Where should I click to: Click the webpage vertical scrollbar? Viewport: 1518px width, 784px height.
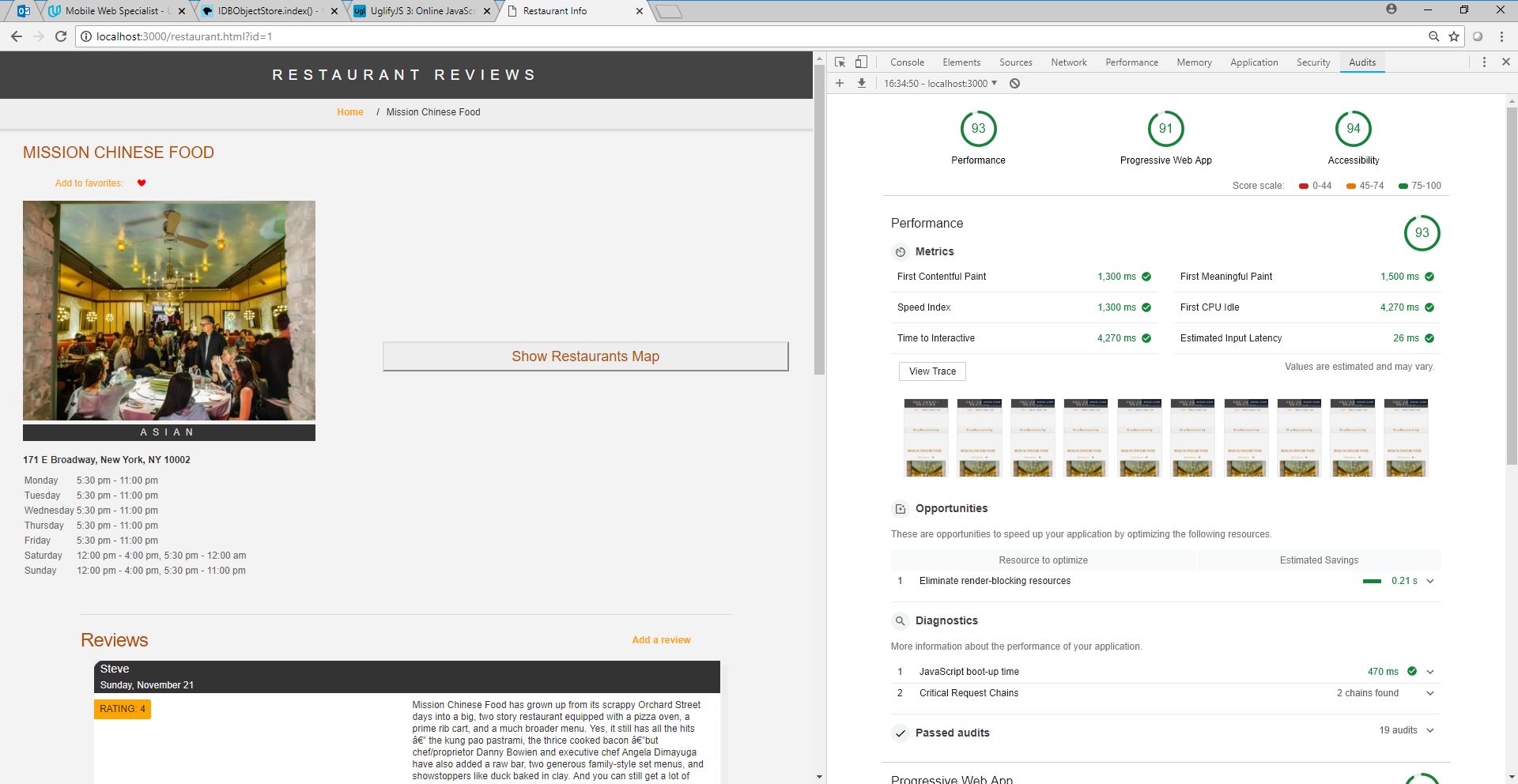[819, 219]
